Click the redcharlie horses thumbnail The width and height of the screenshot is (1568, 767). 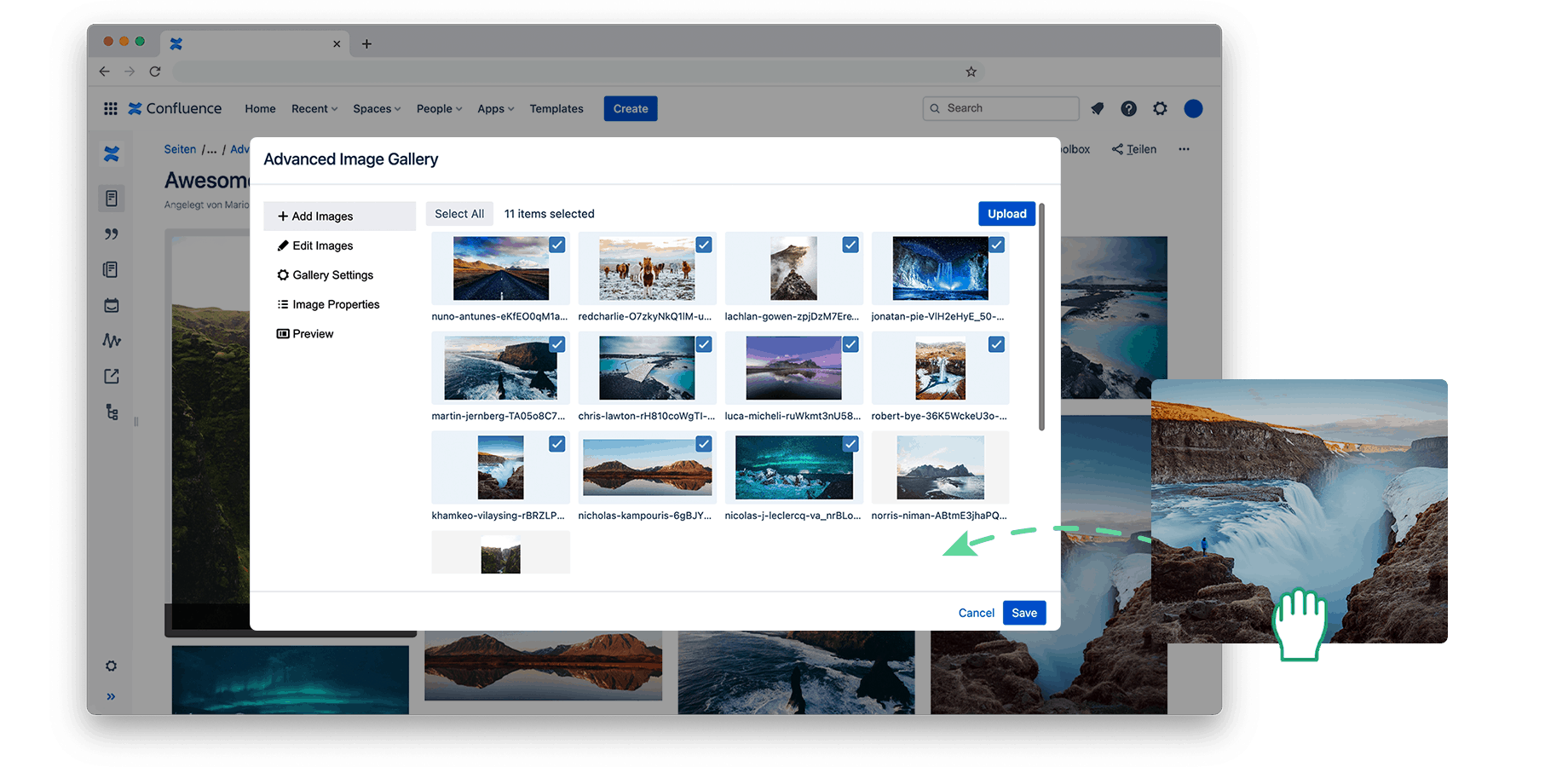pyautogui.click(x=647, y=268)
